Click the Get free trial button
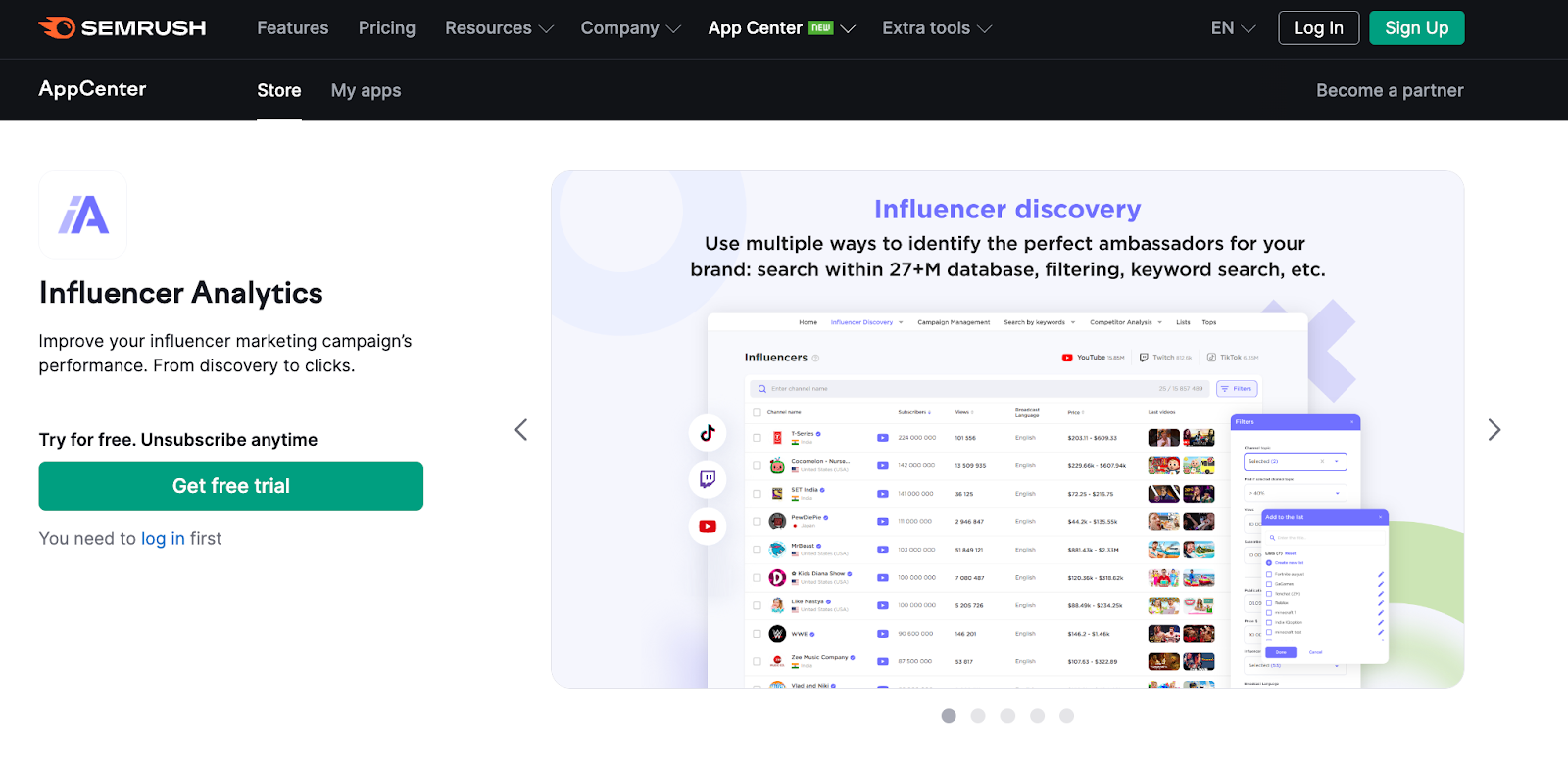The width and height of the screenshot is (1568, 768). 231,486
